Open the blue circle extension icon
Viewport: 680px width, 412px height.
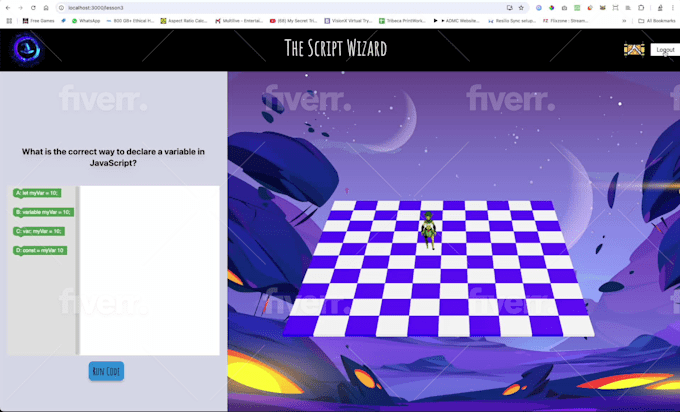[x=539, y=8]
